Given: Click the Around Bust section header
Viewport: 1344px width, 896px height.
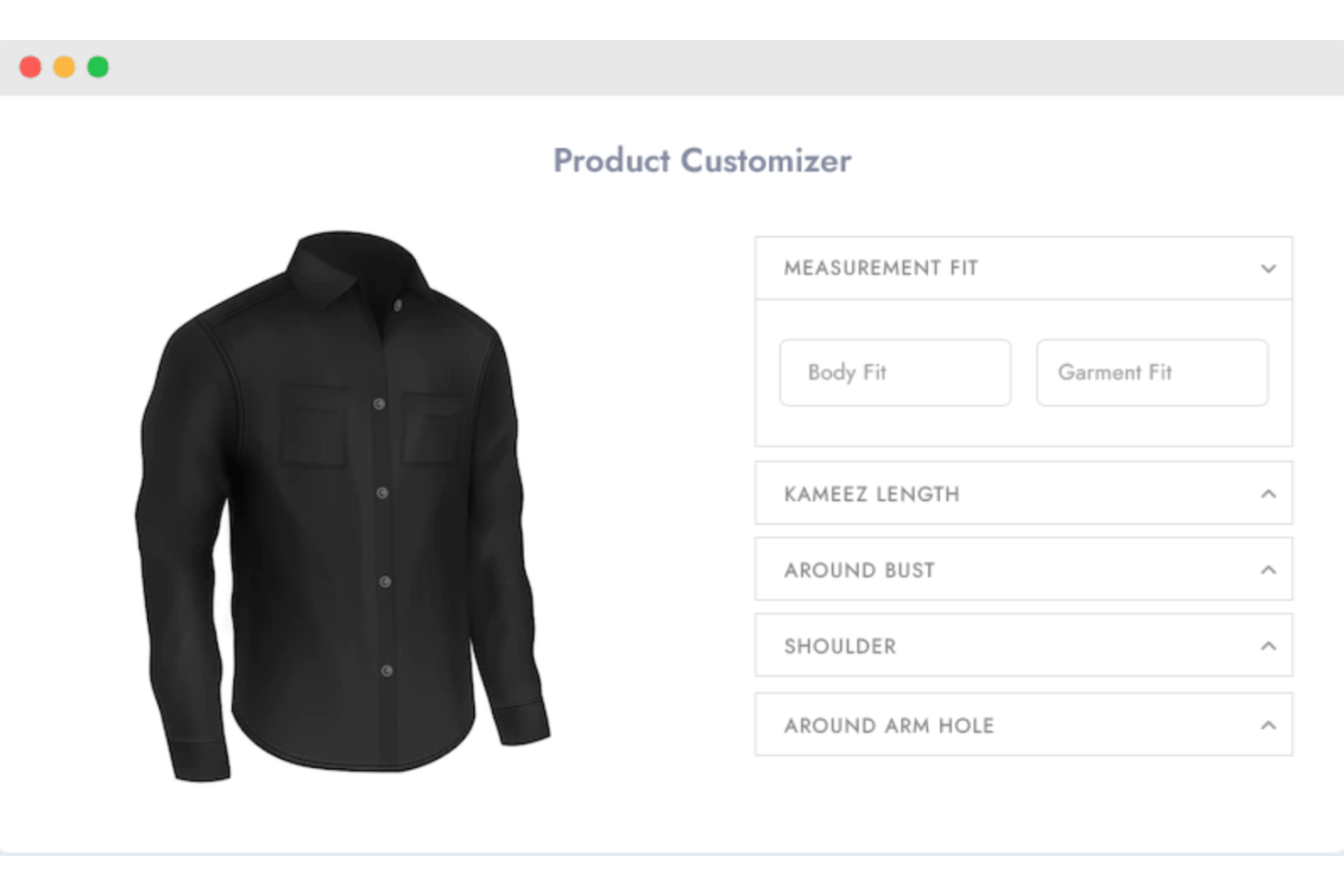Looking at the screenshot, I should pos(1022,570).
